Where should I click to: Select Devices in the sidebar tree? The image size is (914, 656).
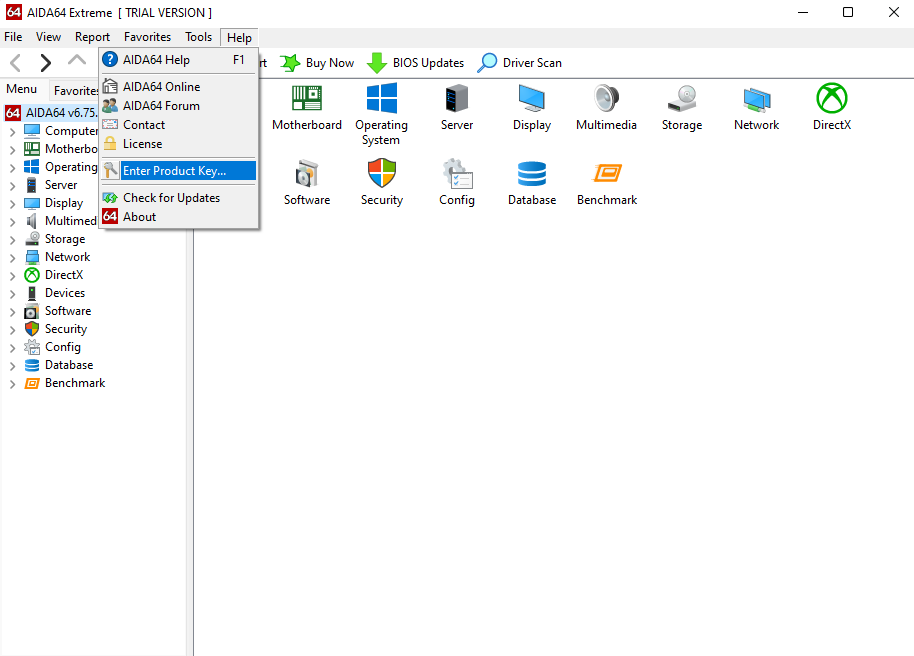(x=65, y=293)
